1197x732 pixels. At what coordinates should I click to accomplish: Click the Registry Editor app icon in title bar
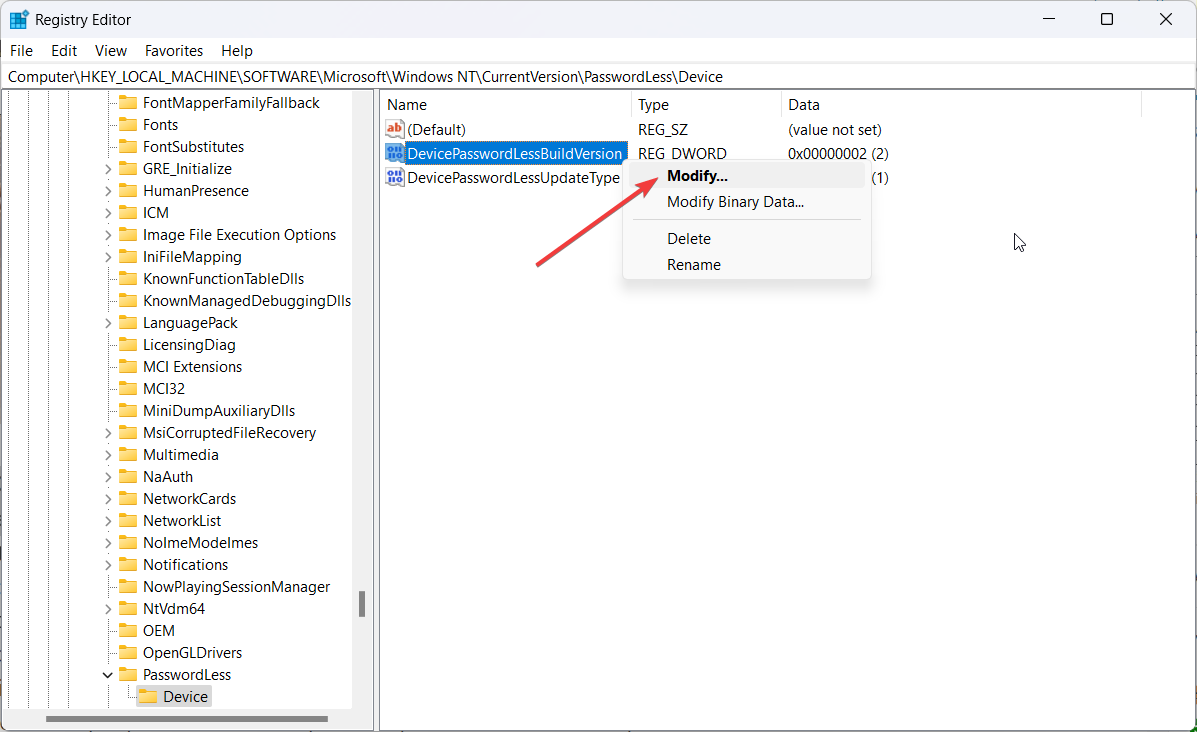[18, 19]
